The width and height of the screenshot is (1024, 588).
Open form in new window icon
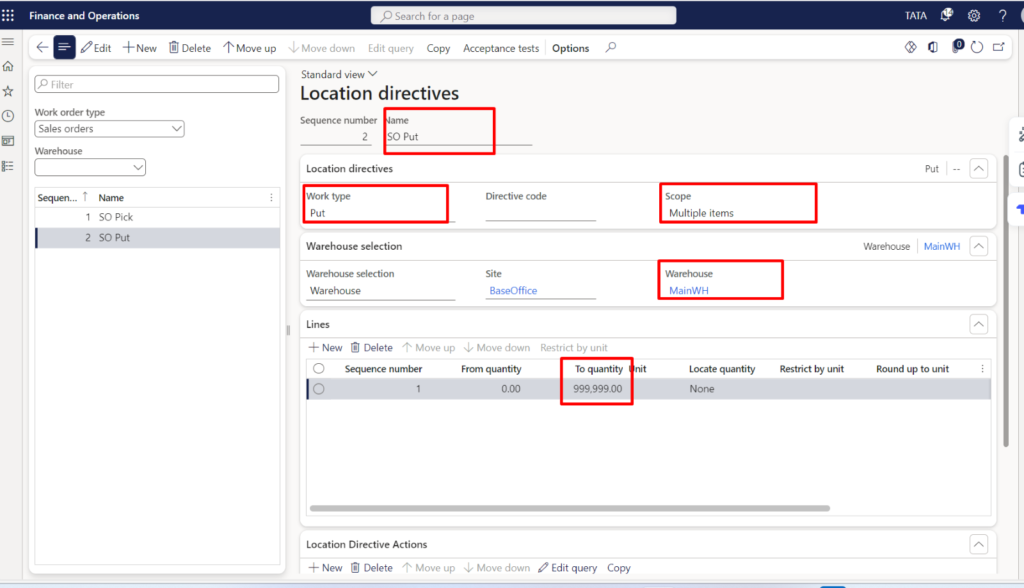click(x=999, y=47)
